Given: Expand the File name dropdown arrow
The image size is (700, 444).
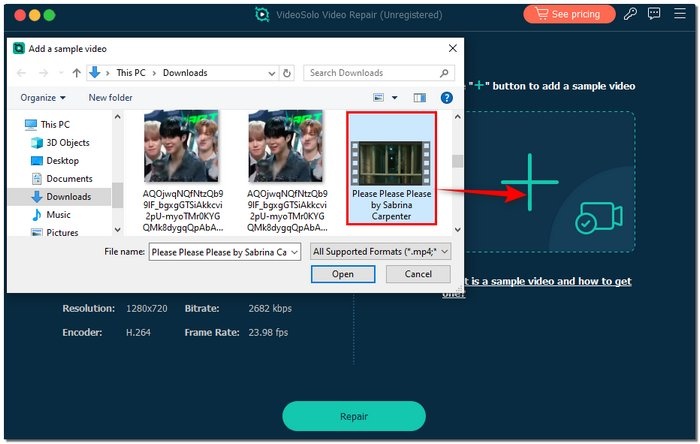Looking at the screenshot, I should tap(295, 252).
